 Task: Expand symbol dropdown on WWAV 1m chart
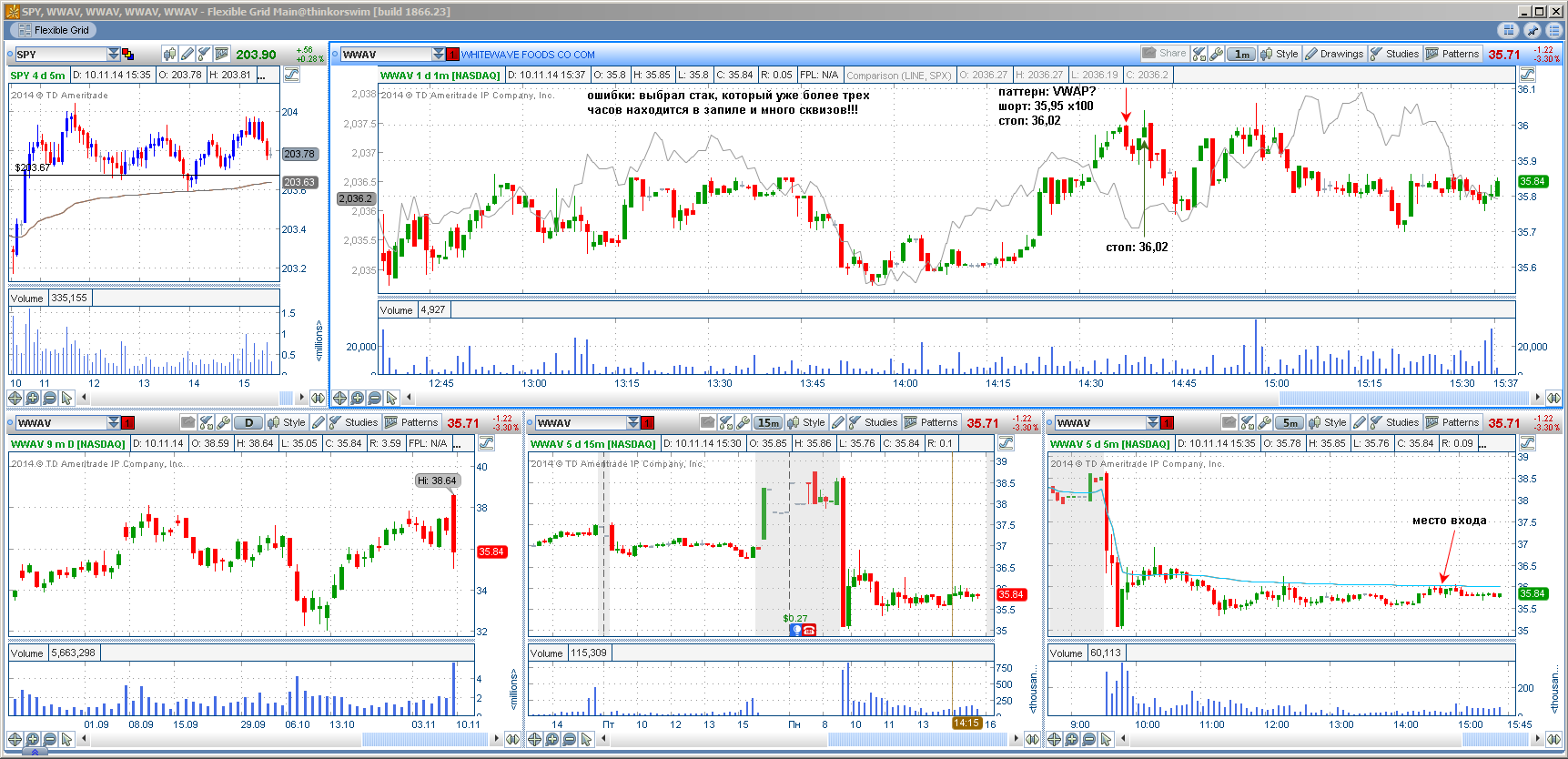point(439,54)
